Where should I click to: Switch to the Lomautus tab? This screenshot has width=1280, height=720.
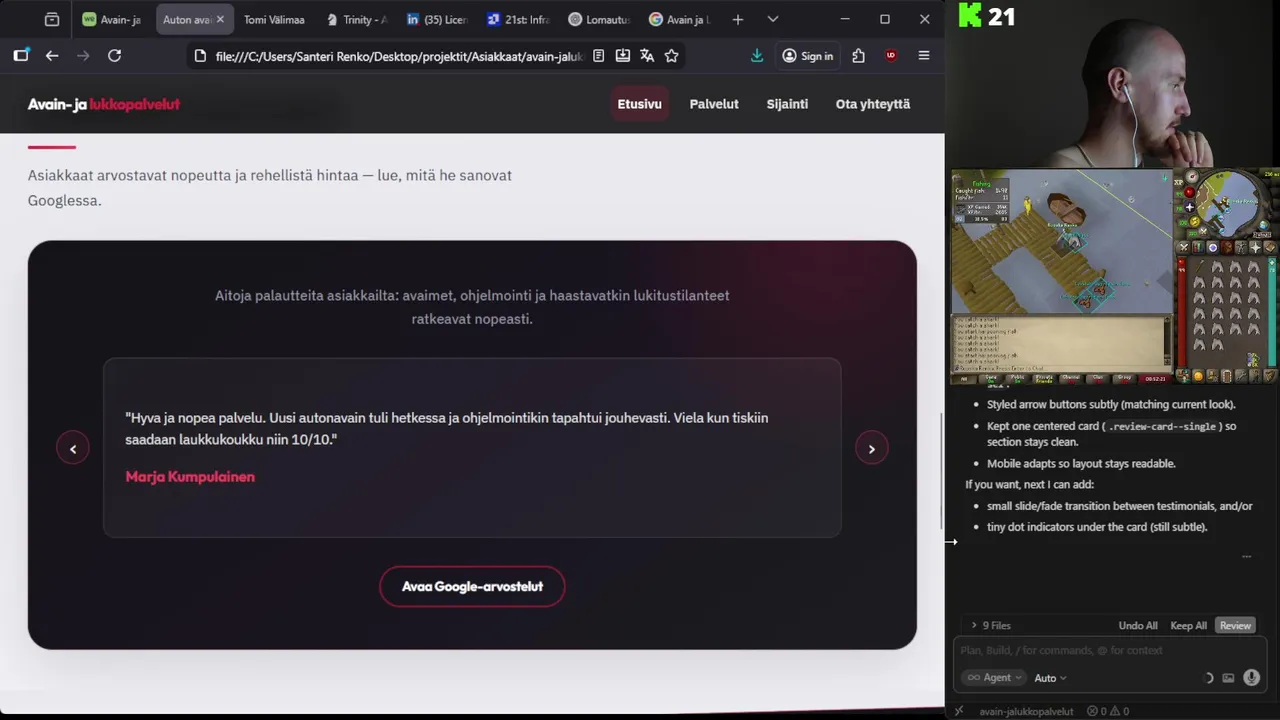[x=599, y=19]
